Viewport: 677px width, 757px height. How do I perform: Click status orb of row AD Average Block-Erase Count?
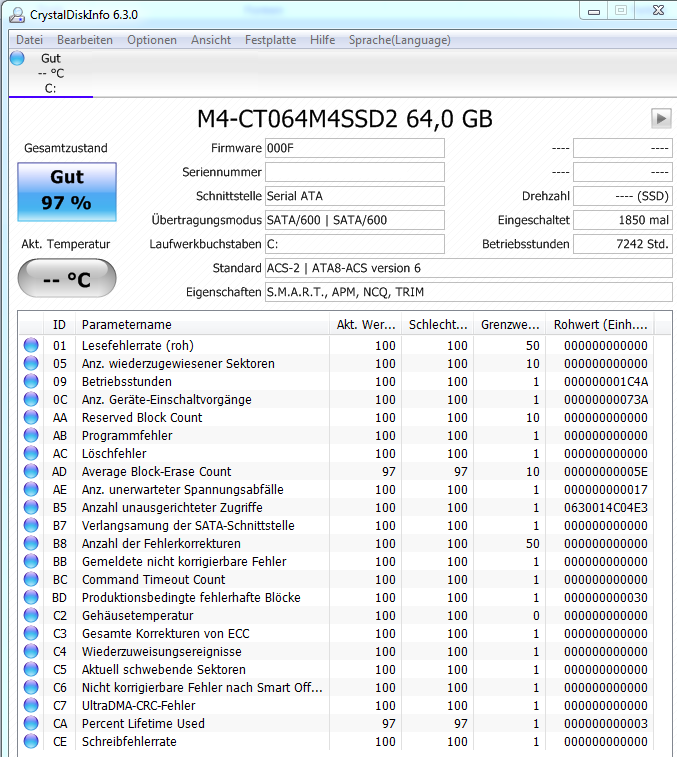(31, 471)
